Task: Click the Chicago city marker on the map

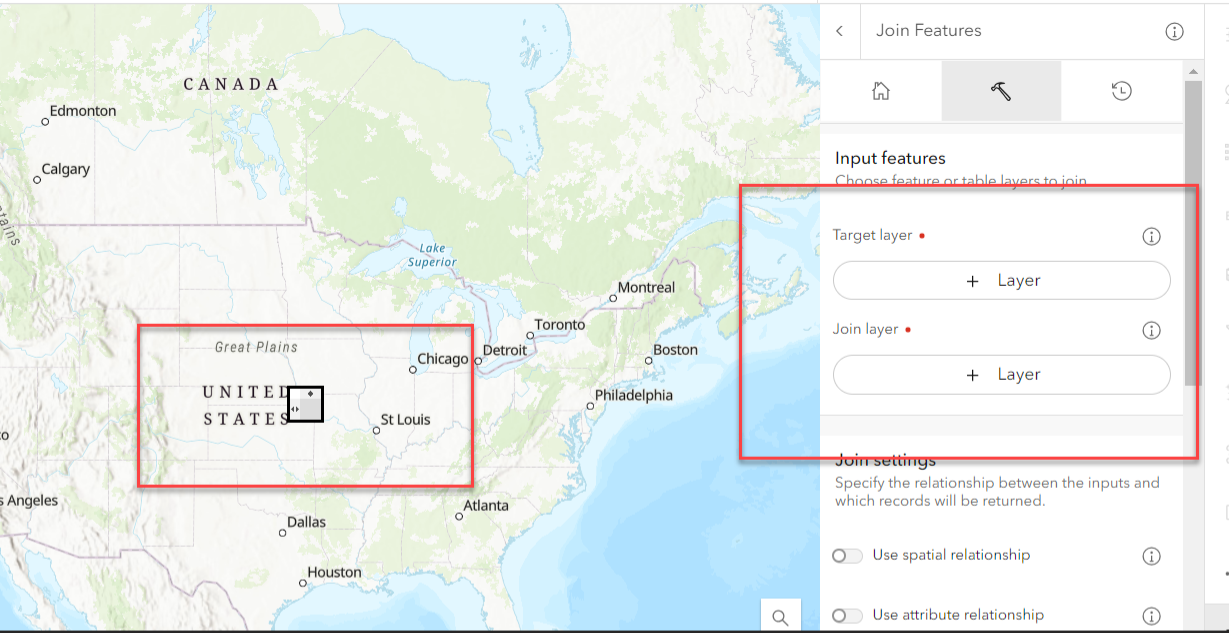Action: point(413,369)
